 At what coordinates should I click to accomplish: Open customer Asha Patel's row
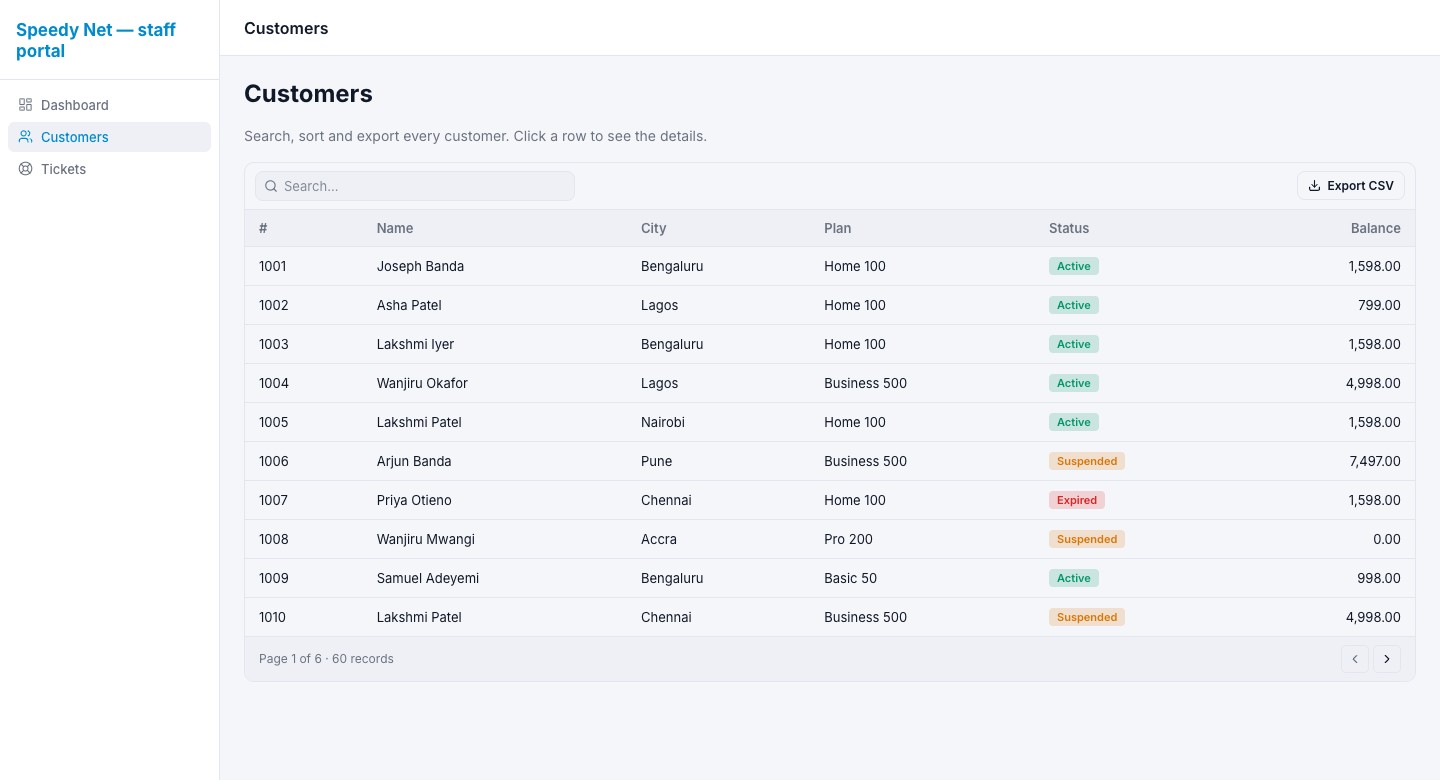830,305
